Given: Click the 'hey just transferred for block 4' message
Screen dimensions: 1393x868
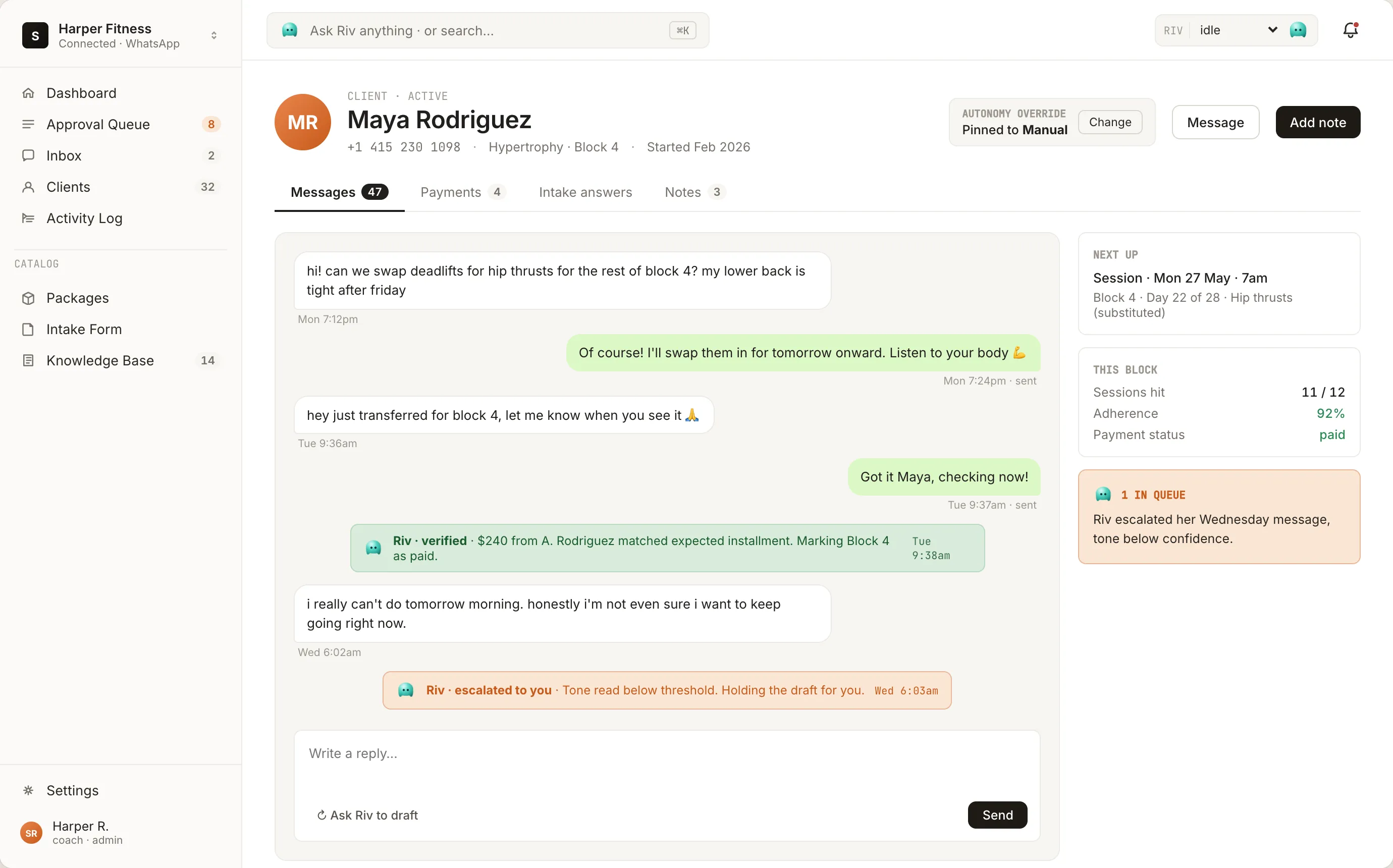Looking at the screenshot, I should tap(504, 415).
